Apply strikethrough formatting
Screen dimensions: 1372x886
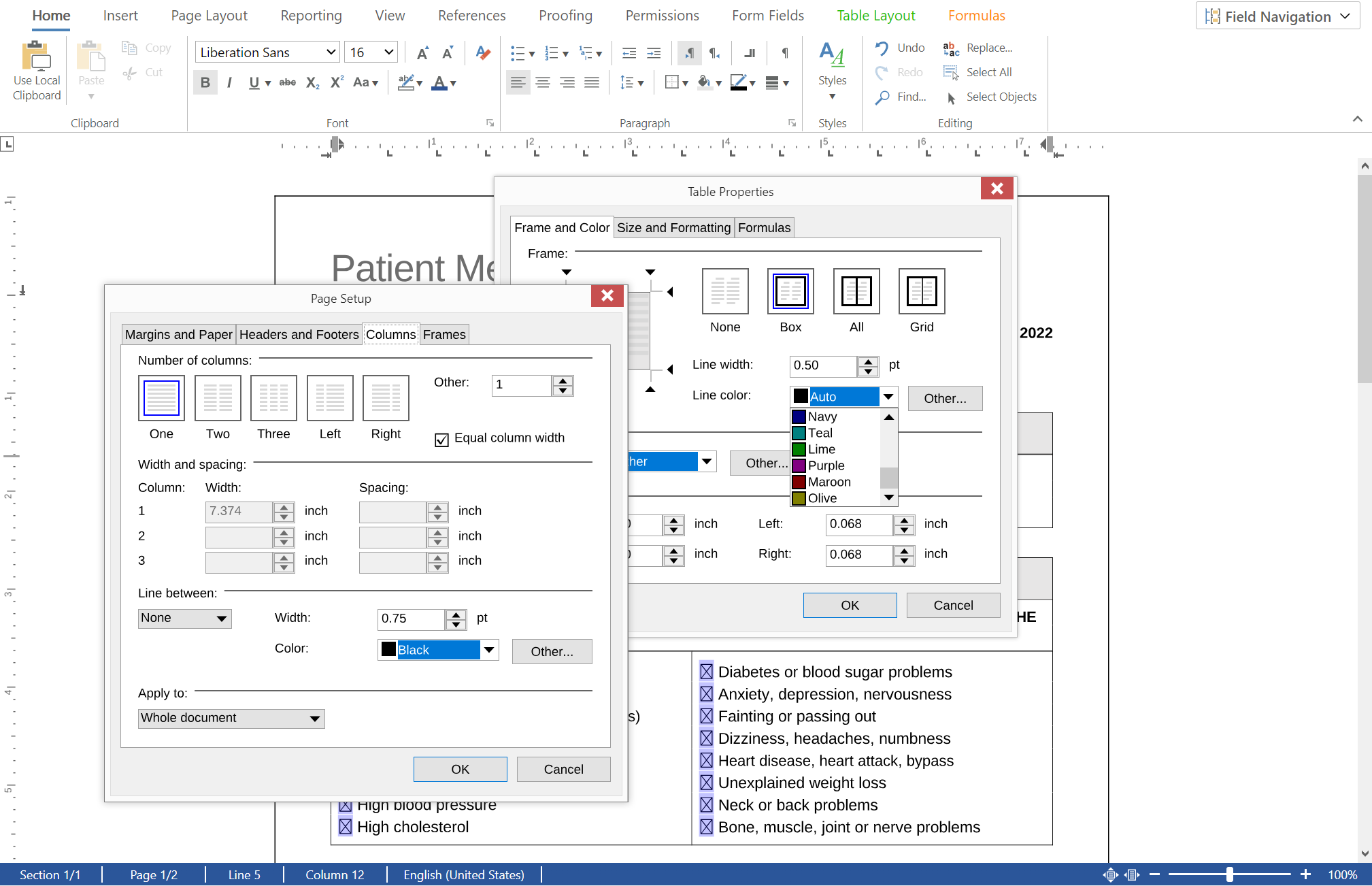287,82
